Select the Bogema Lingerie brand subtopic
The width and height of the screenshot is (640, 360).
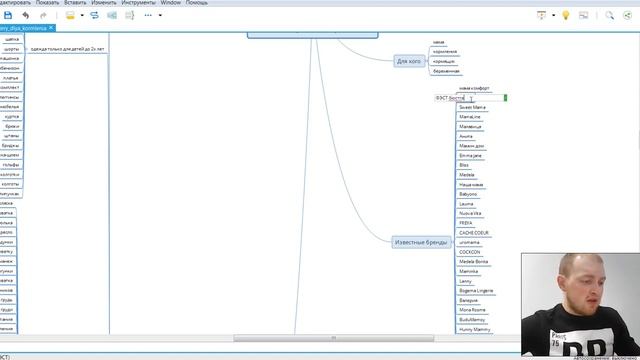[x=476, y=291]
